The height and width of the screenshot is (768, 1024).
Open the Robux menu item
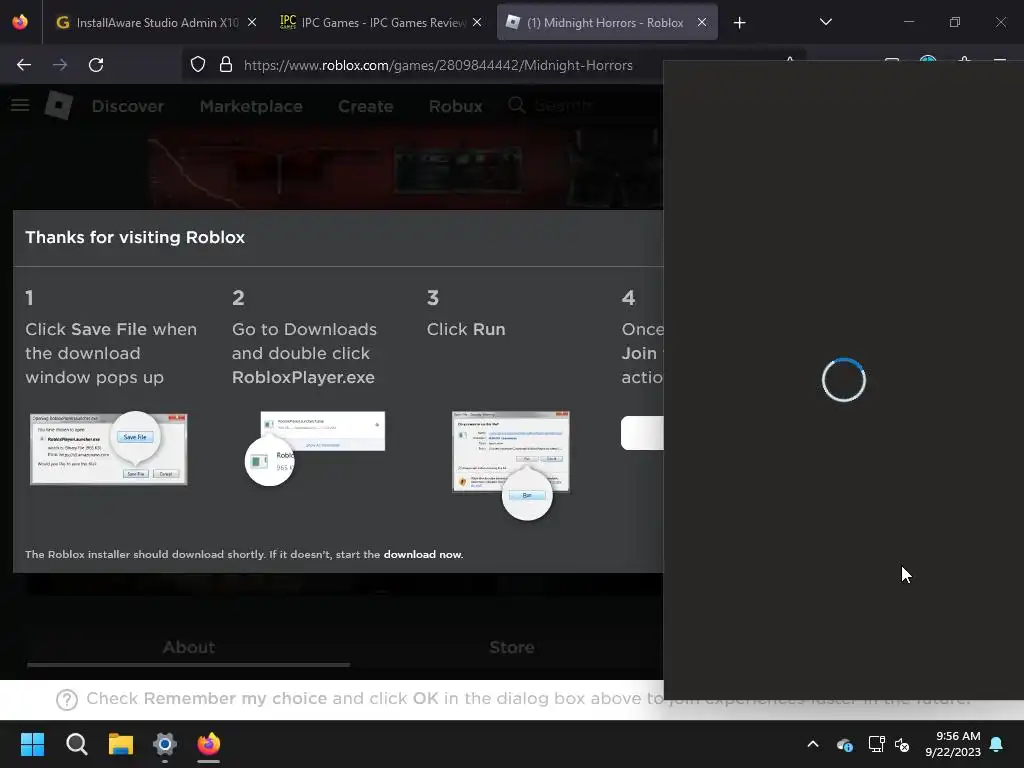[456, 106]
